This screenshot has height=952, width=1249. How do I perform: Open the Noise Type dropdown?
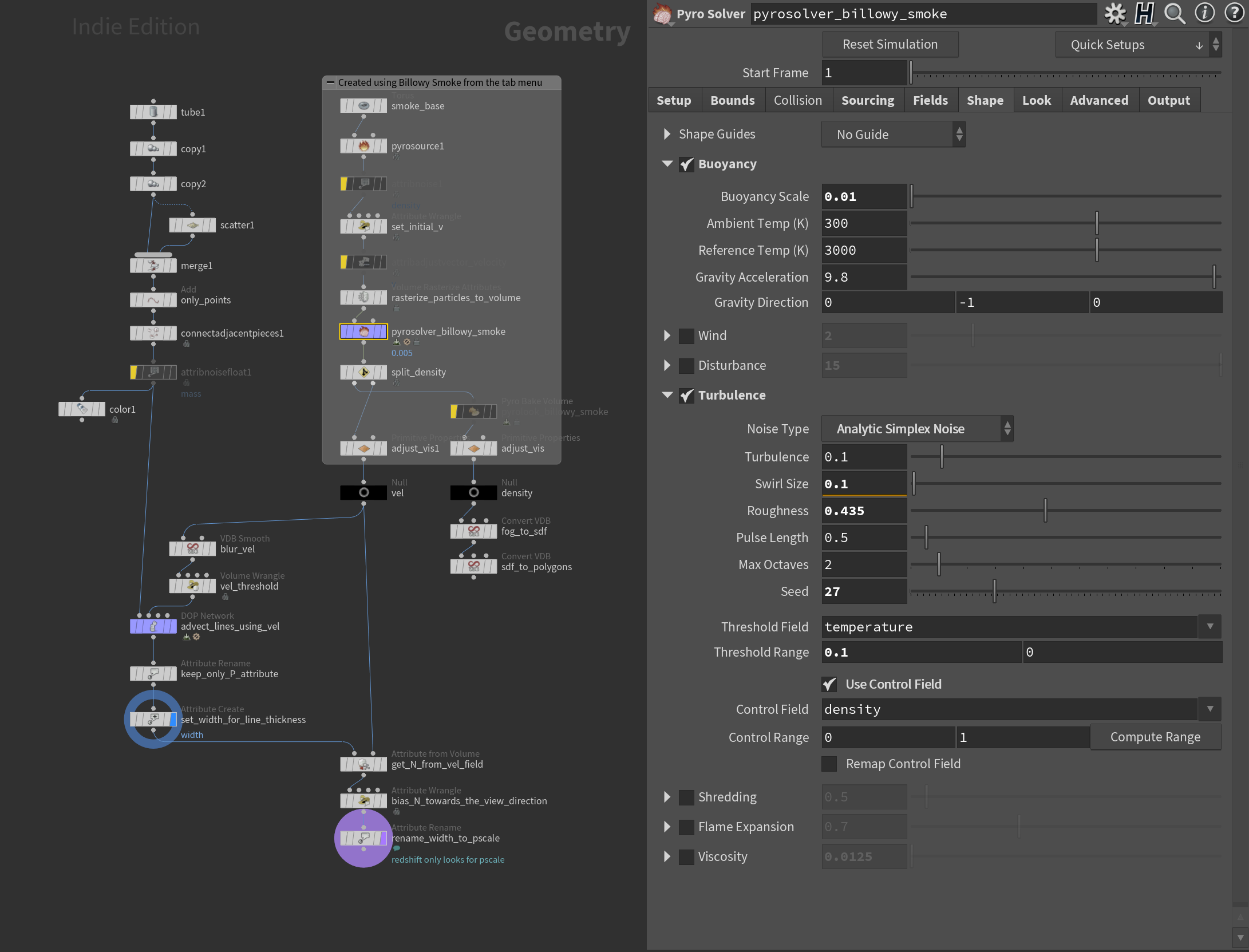[917, 429]
